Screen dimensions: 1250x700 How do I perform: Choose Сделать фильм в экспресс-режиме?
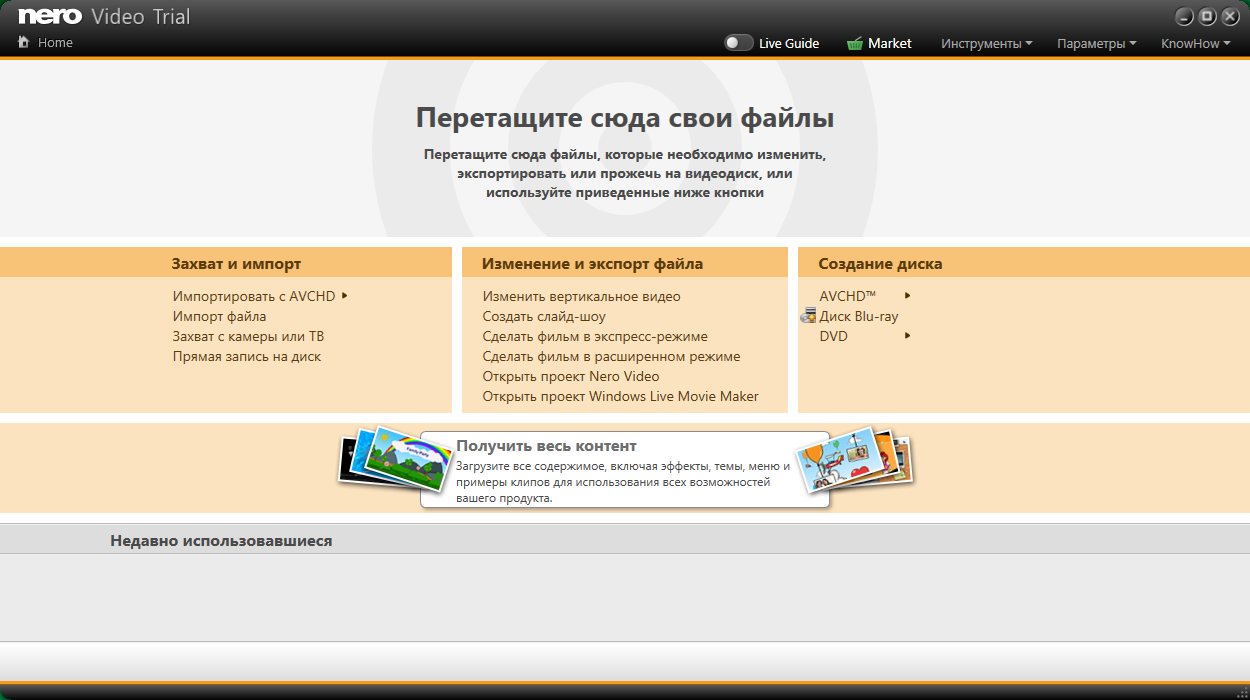pos(595,336)
